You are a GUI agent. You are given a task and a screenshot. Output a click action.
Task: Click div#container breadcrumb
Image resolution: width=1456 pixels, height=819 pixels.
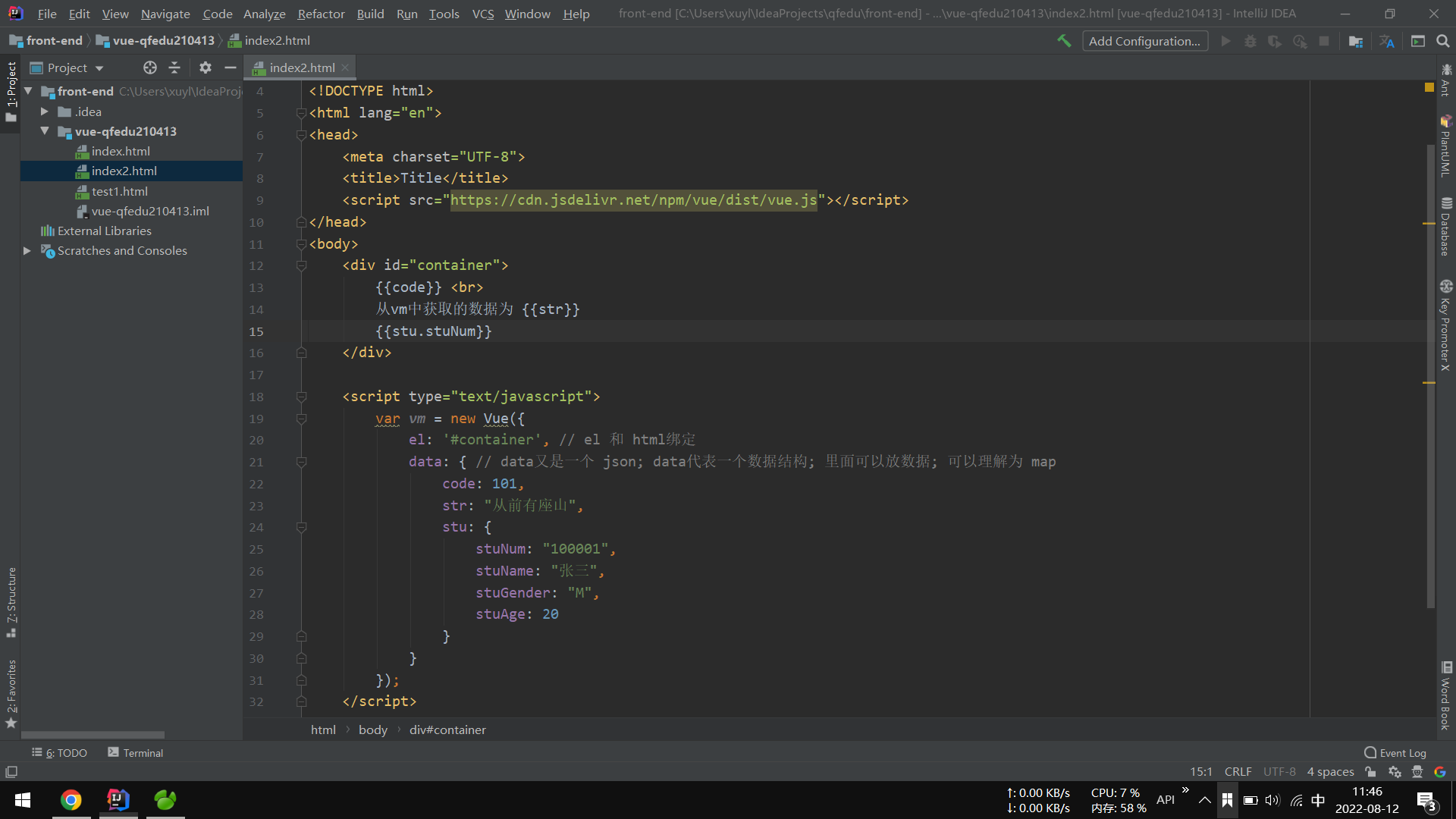tap(447, 730)
